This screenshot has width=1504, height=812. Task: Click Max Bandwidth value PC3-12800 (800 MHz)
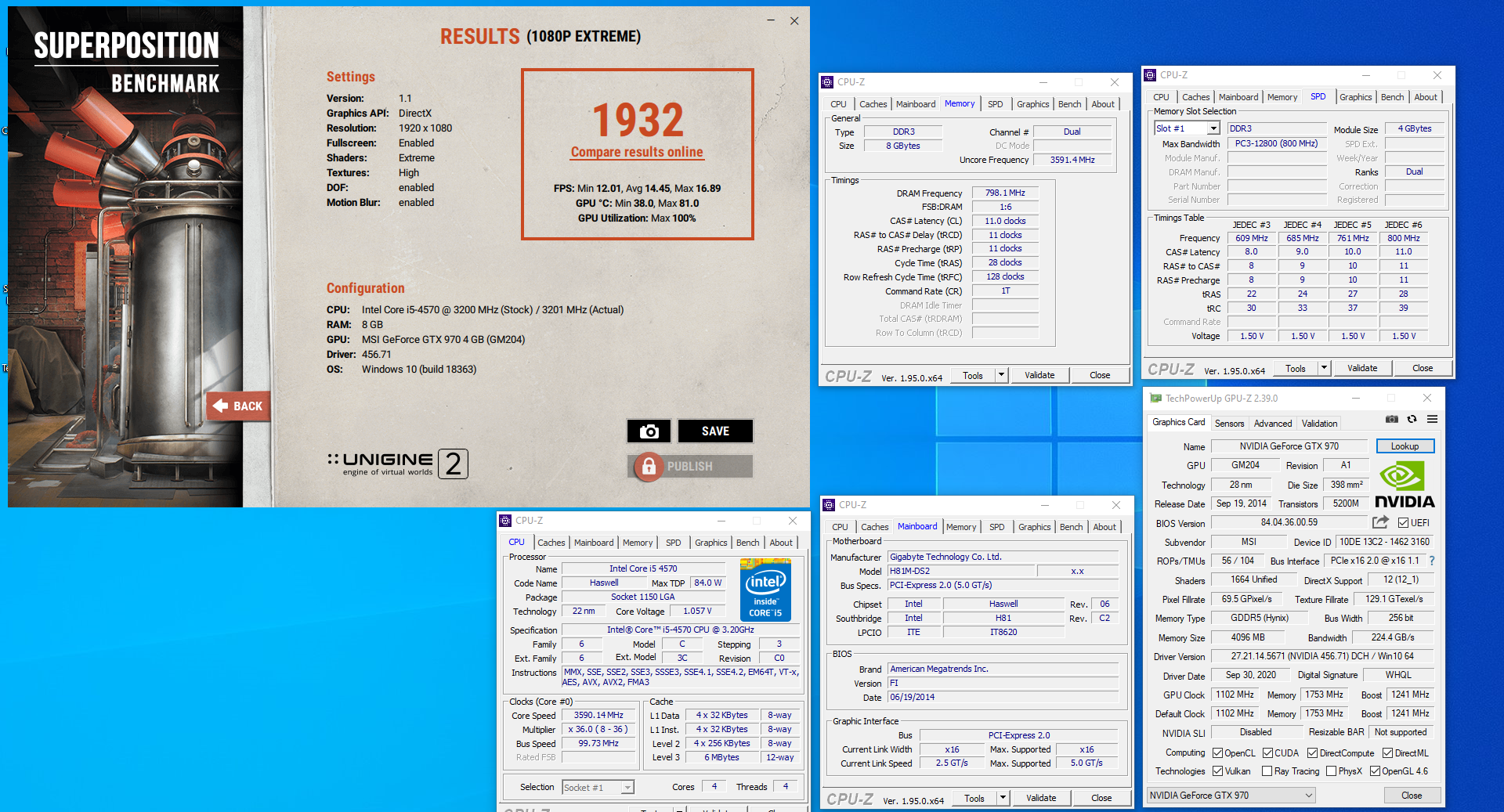(x=1276, y=143)
